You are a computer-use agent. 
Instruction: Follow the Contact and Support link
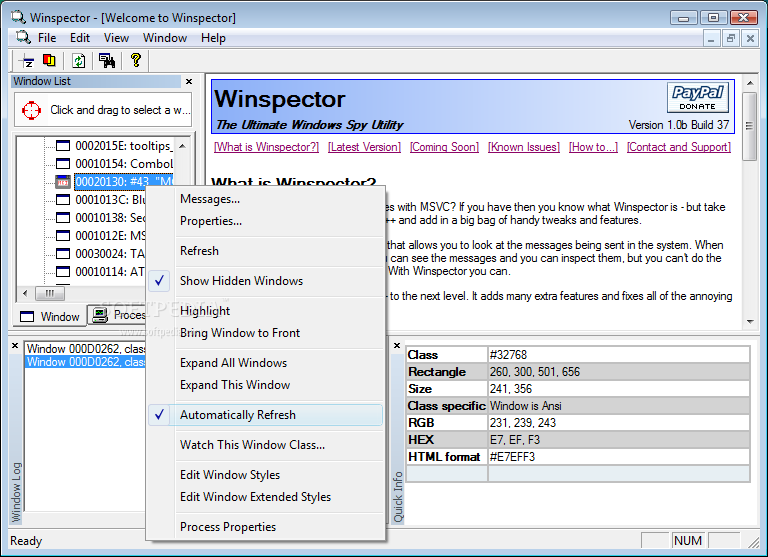[678, 147]
